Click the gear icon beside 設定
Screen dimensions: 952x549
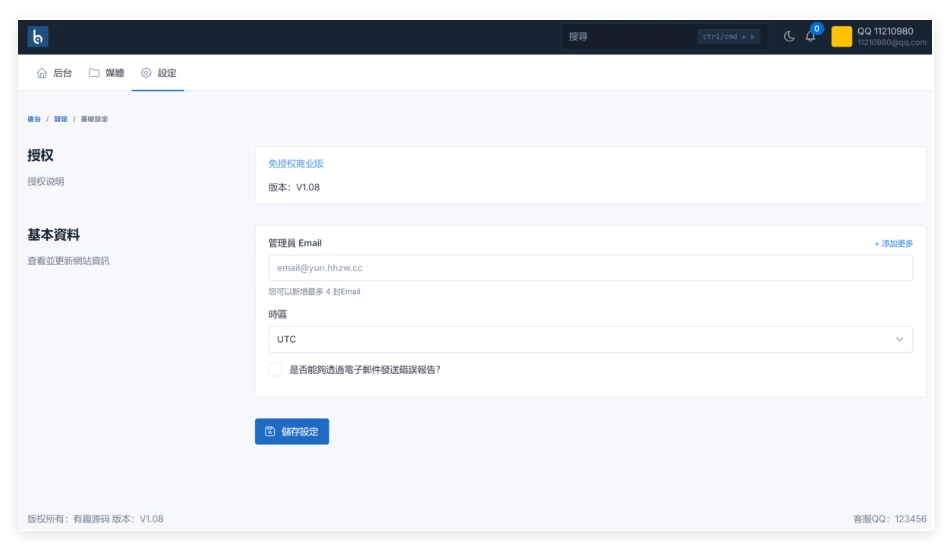click(x=146, y=73)
